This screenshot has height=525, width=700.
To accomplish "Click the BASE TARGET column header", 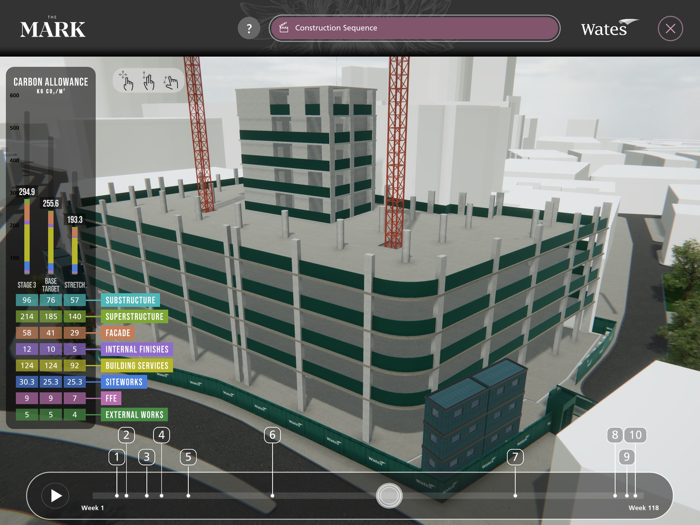I will coord(51,285).
